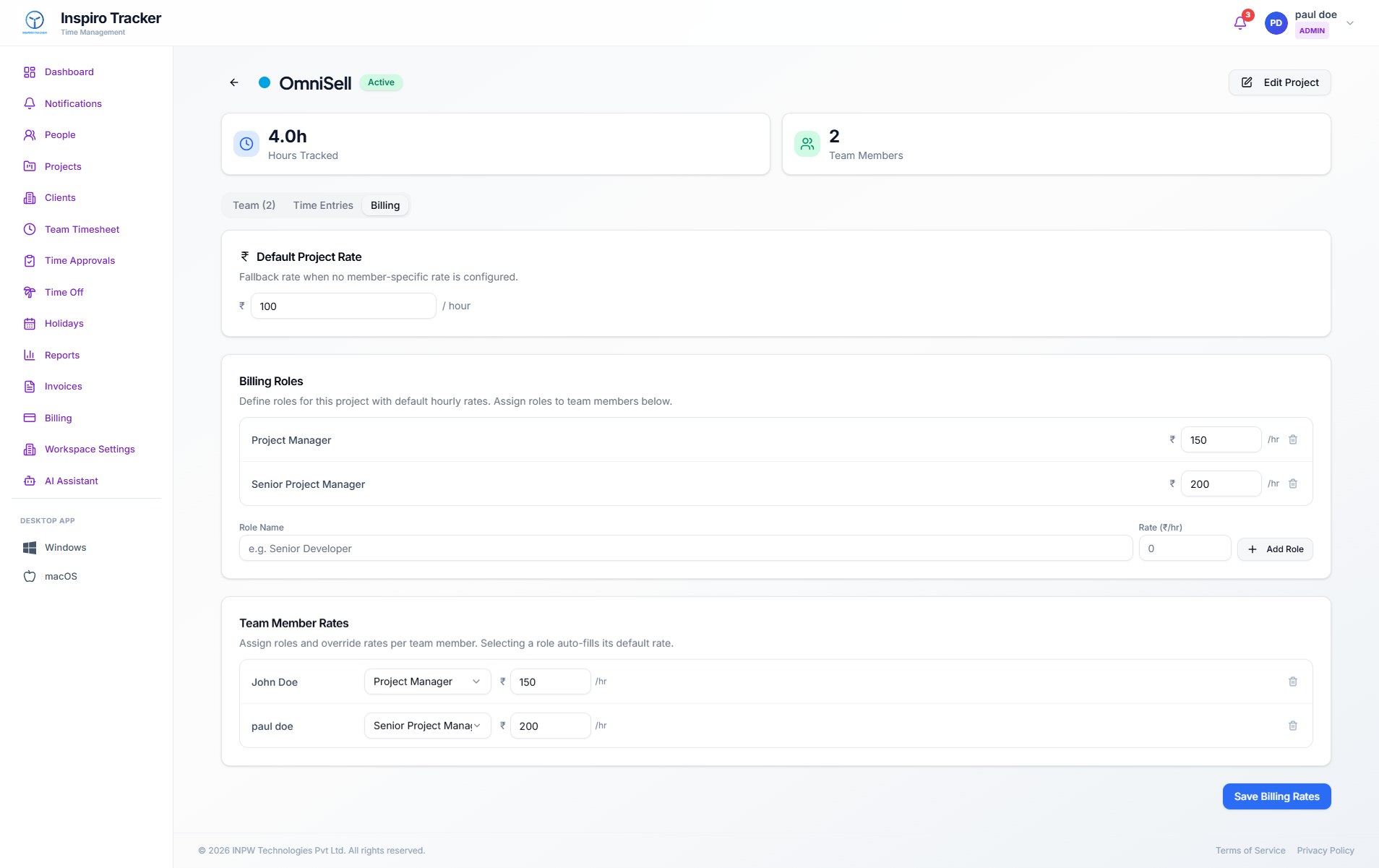Open the Reports page
The image size is (1379, 868).
point(62,355)
